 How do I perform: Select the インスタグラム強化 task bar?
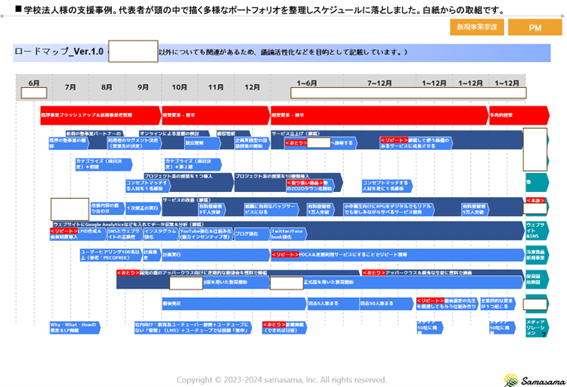tap(161, 234)
